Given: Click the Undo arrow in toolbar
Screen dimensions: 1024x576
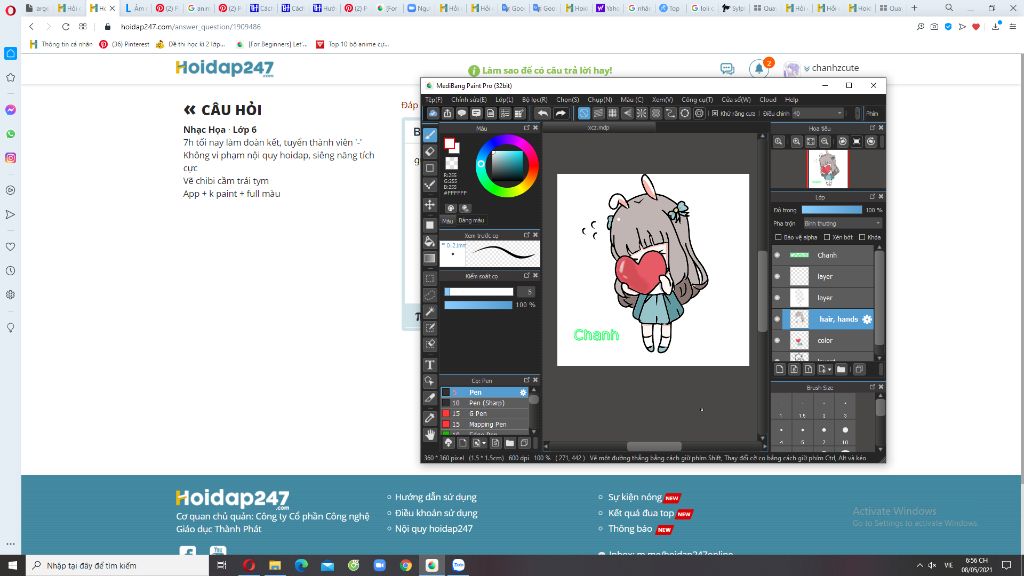Looking at the screenshot, I should (x=543, y=113).
